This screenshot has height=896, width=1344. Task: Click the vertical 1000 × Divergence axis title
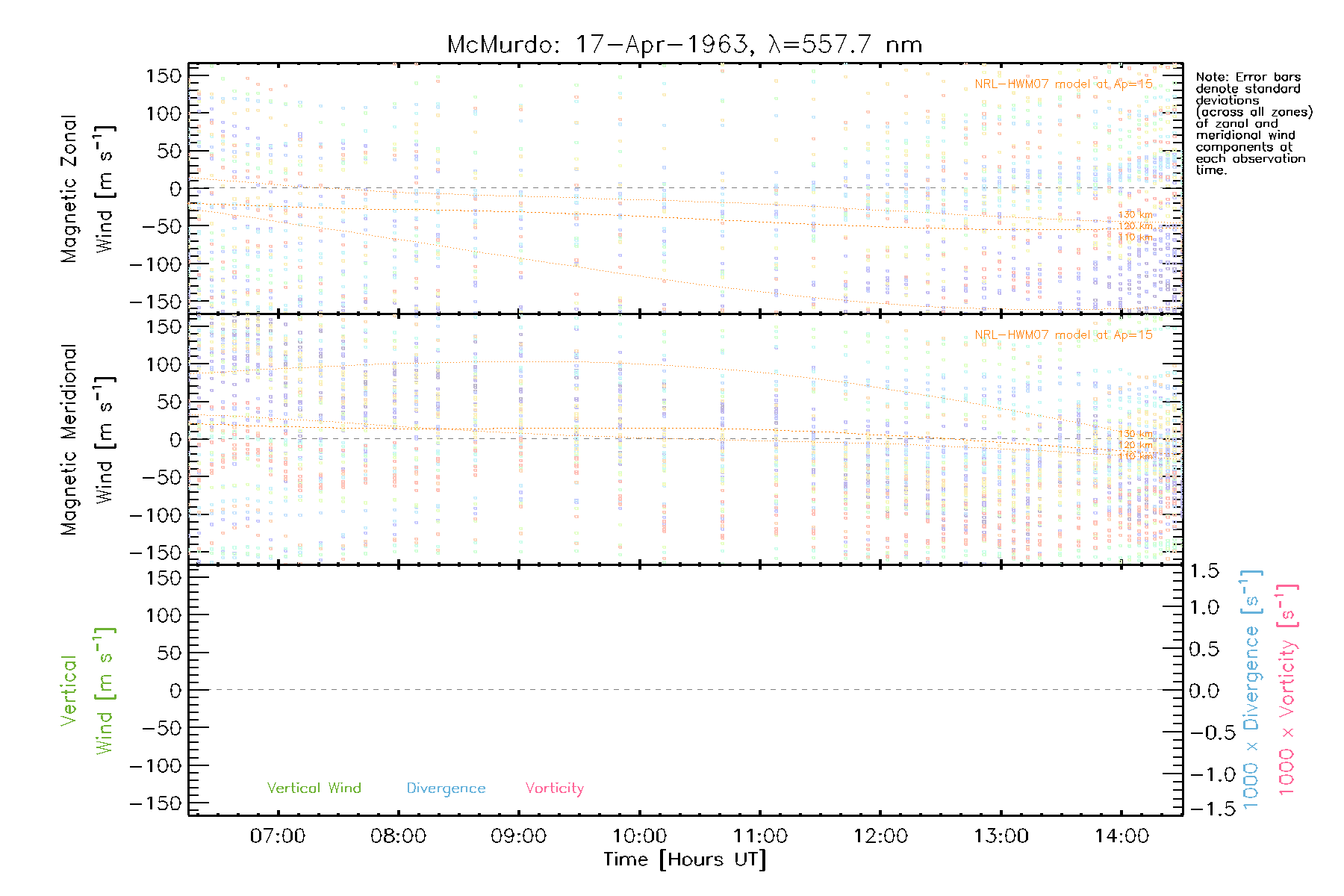[1251, 690]
